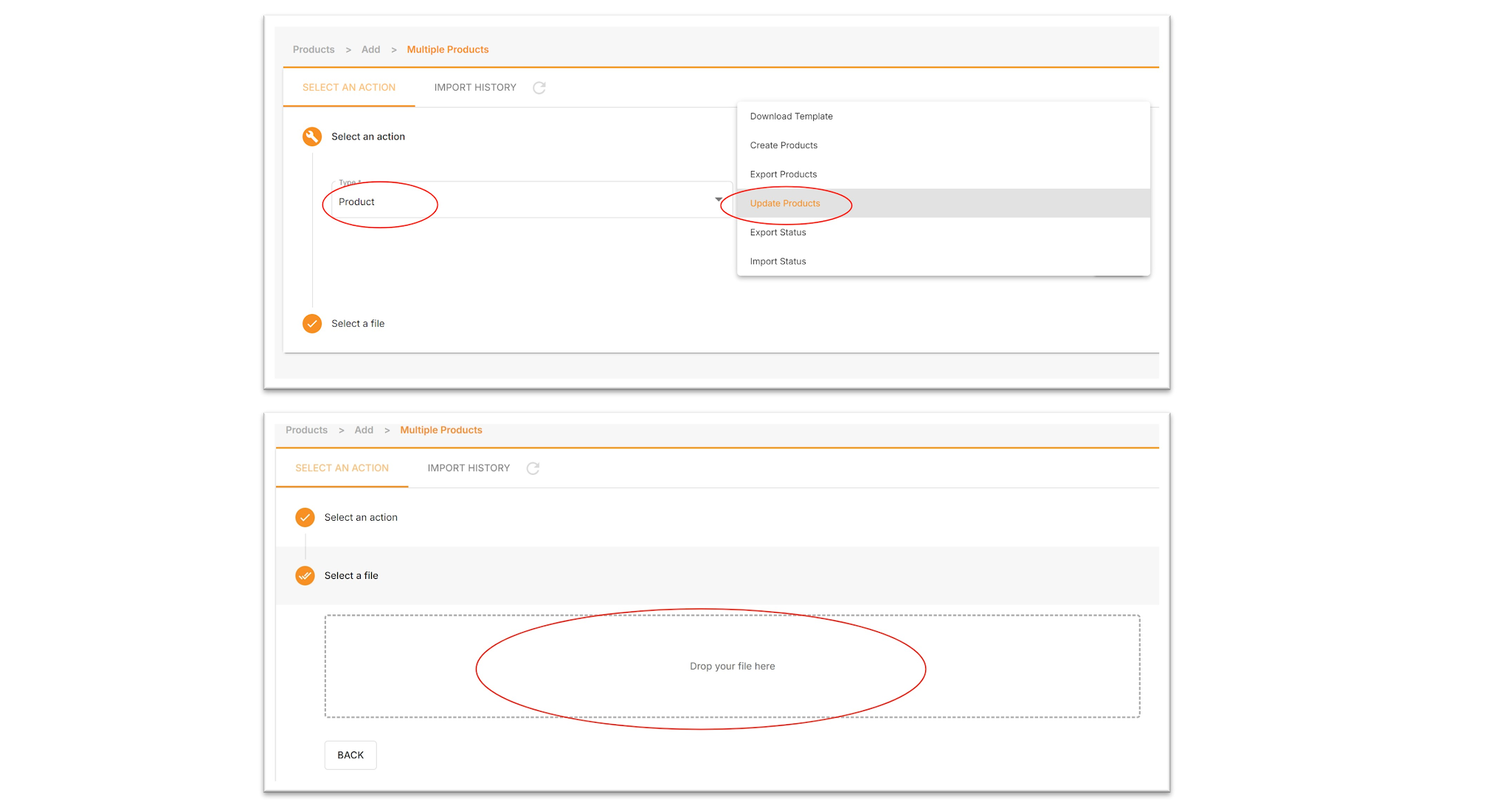Viewport: 1511px width, 812px height.
Task: Choose Create Products from the action list
Action: (943, 145)
